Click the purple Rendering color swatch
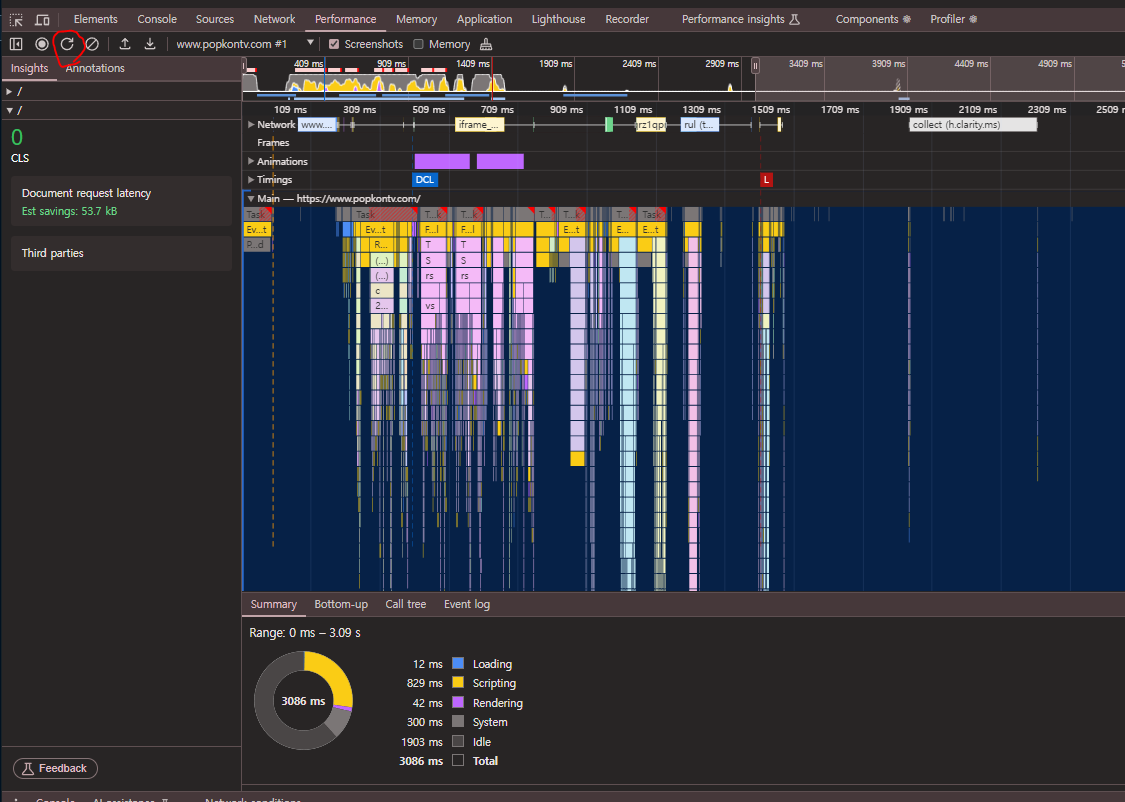This screenshot has width=1125, height=802. [x=458, y=702]
